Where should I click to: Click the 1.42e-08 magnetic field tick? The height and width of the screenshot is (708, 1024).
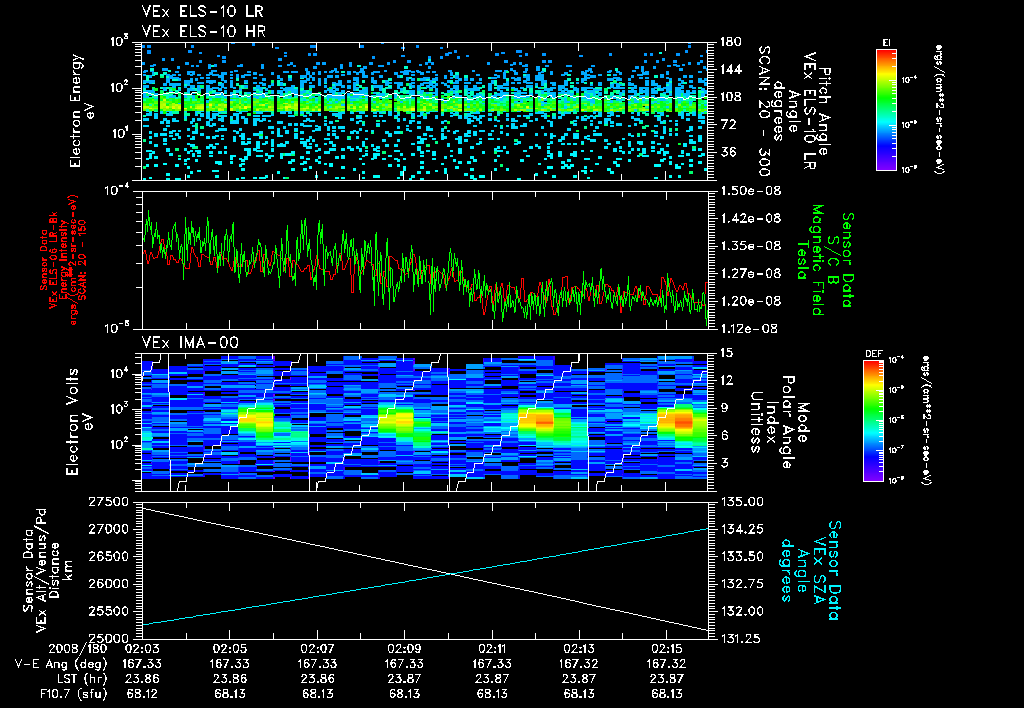[750, 218]
